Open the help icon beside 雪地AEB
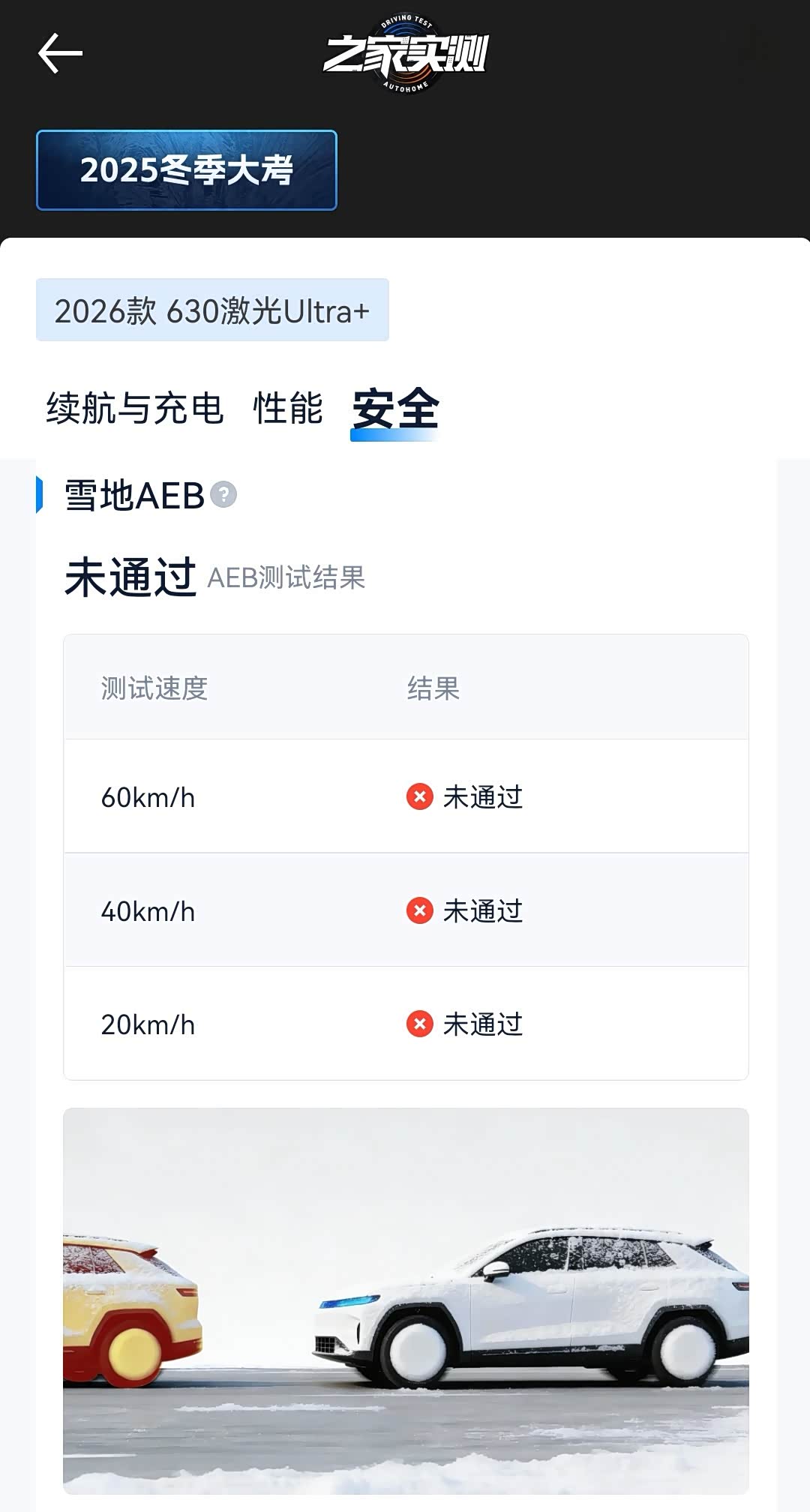This screenshot has height=1512, width=810. tap(223, 495)
